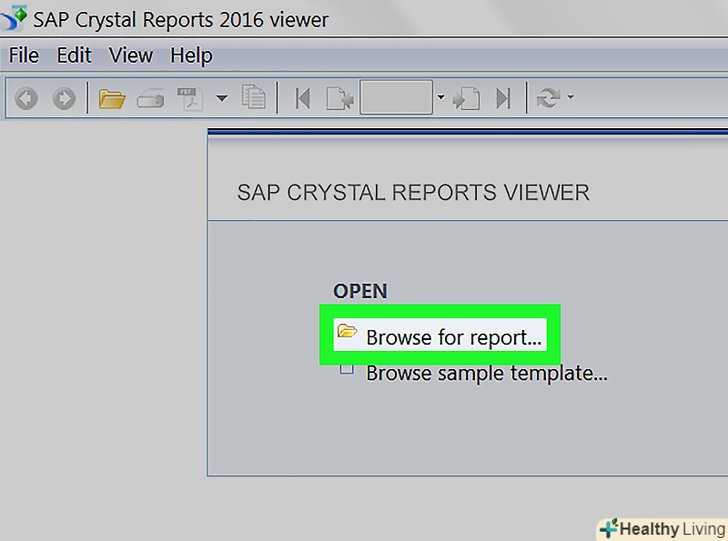
Task: Open the View menu
Action: [x=130, y=56]
